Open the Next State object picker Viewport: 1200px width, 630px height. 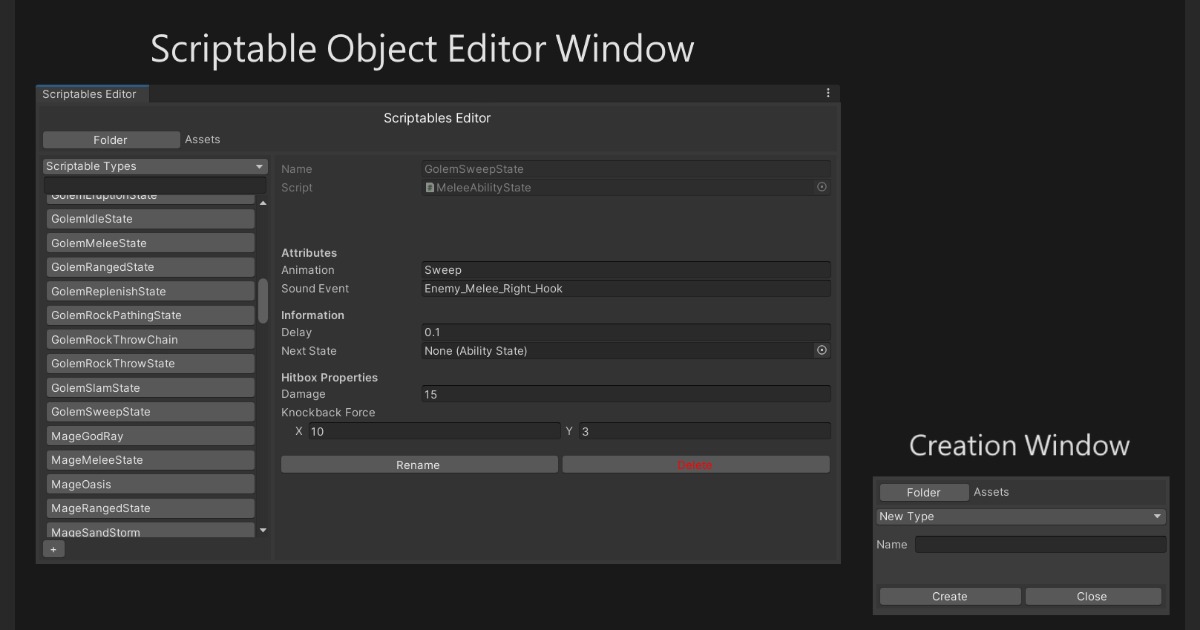click(x=822, y=351)
